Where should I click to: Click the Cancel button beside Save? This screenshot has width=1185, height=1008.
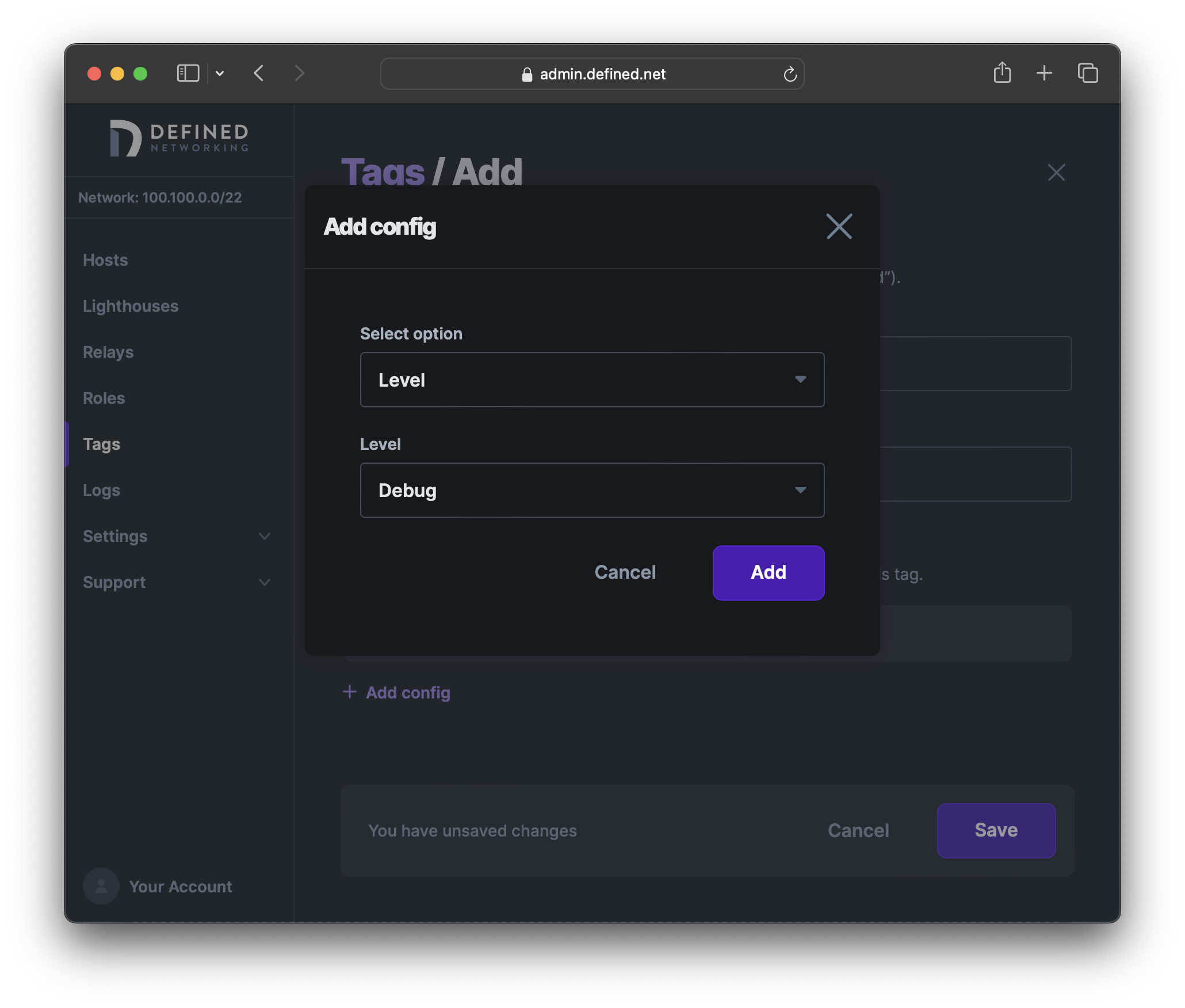[x=858, y=831]
